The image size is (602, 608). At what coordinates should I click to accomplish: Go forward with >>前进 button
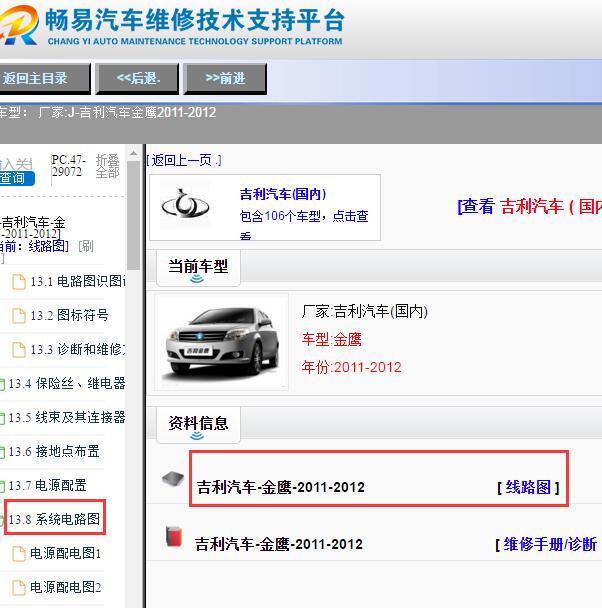point(225,79)
